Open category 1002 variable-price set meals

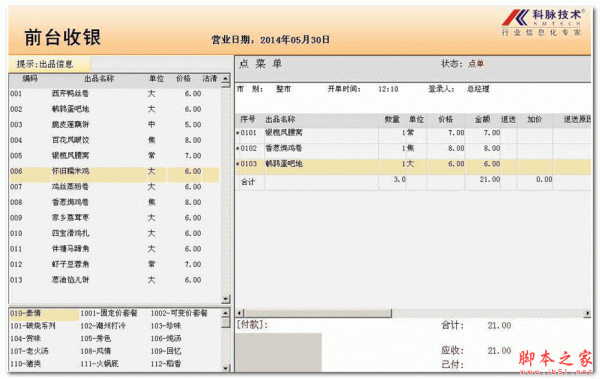pyautogui.click(x=179, y=314)
